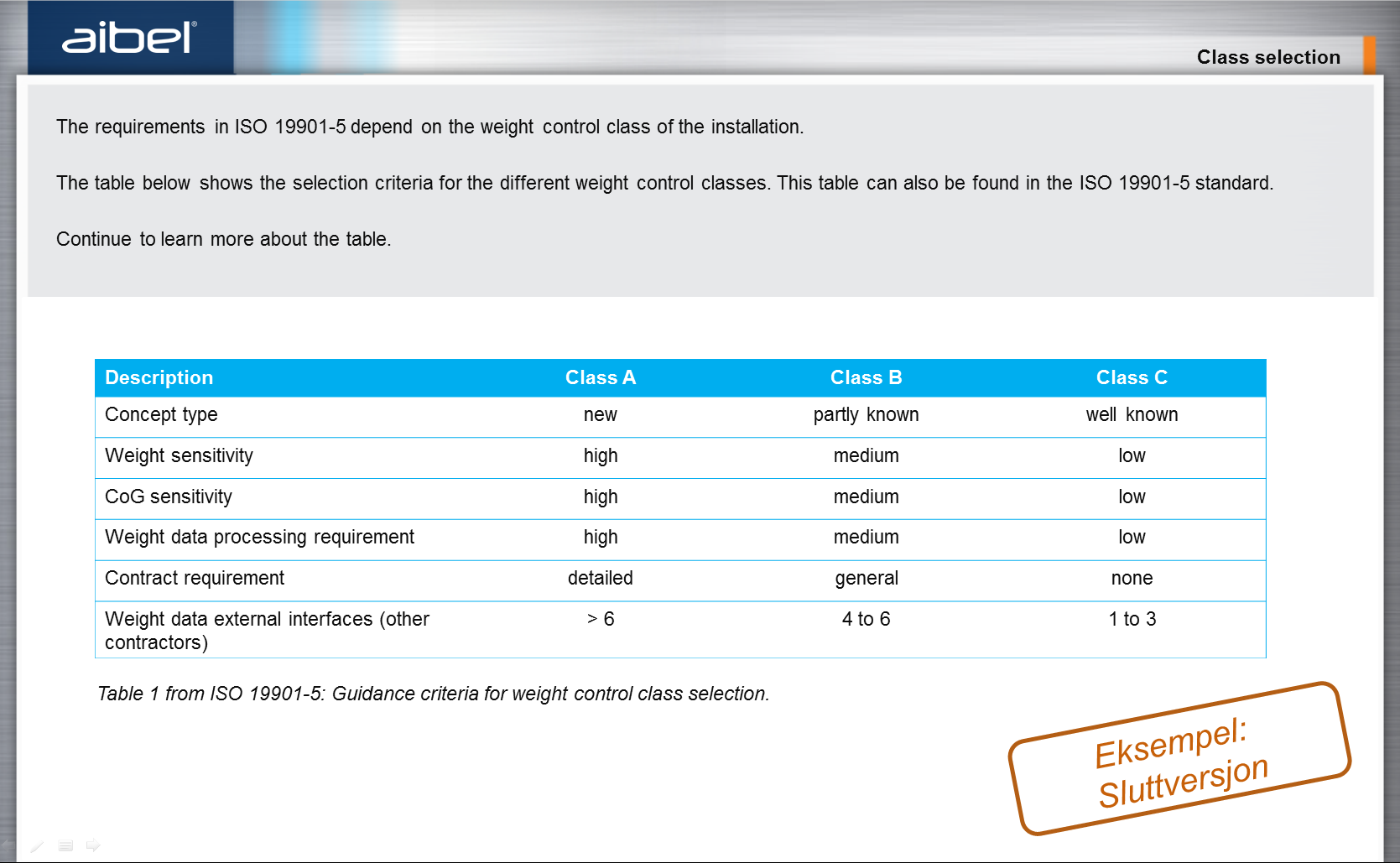Click the '1 to 3' interfaces cell
The width and height of the screenshot is (1400, 863).
[x=1132, y=619]
